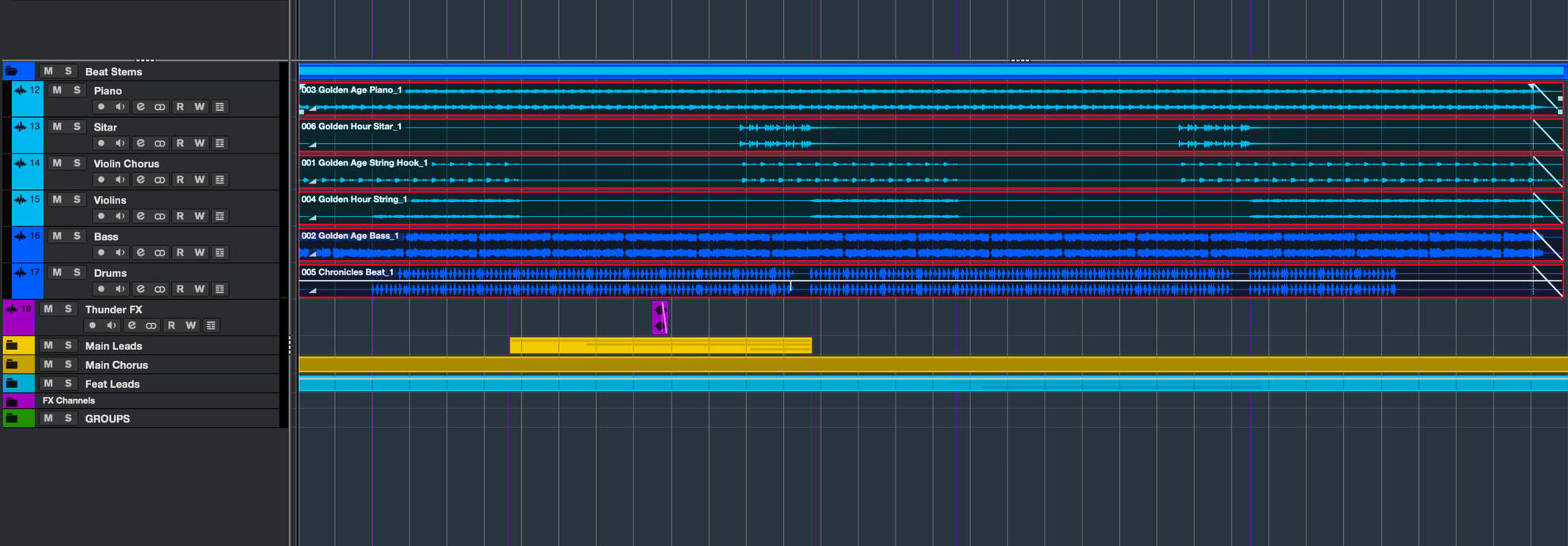The height and width of the screenshot is (546, 1568).
Task: Click the FX Channels folder label
Action: click(x=69, y=400)
